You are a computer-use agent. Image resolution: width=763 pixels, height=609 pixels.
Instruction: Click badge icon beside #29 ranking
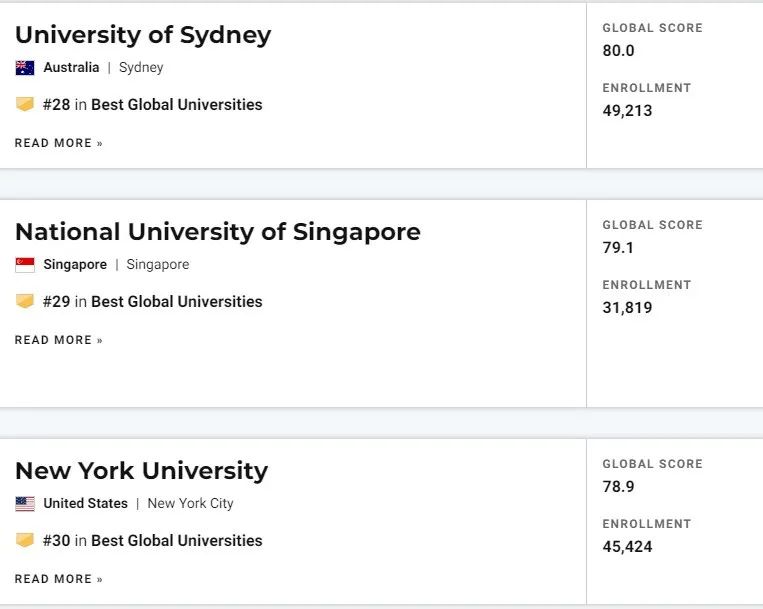click(x=25, y=301)
